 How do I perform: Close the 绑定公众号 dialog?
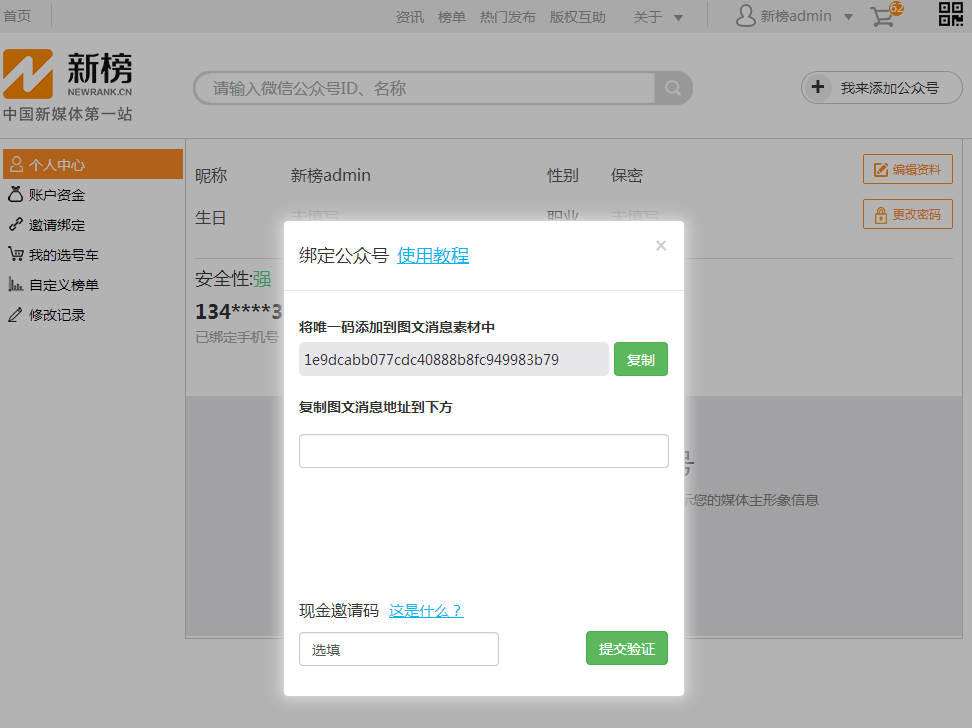661,246
